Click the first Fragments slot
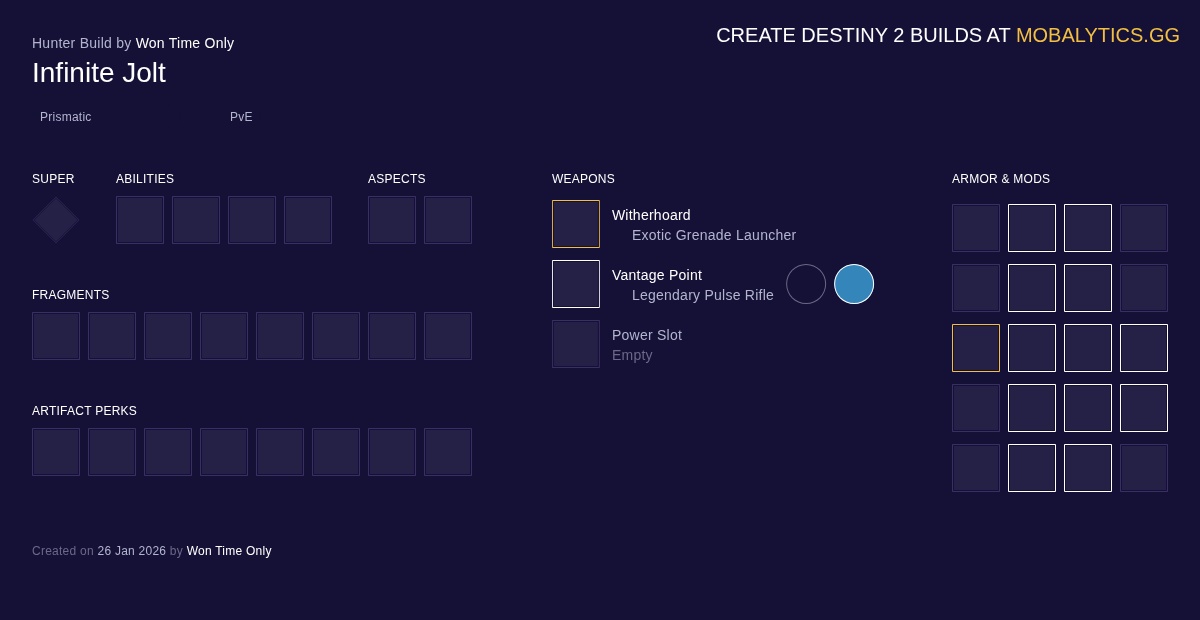Image resolution: width=1200 pixels, height=620 pixels. point(56,336)
